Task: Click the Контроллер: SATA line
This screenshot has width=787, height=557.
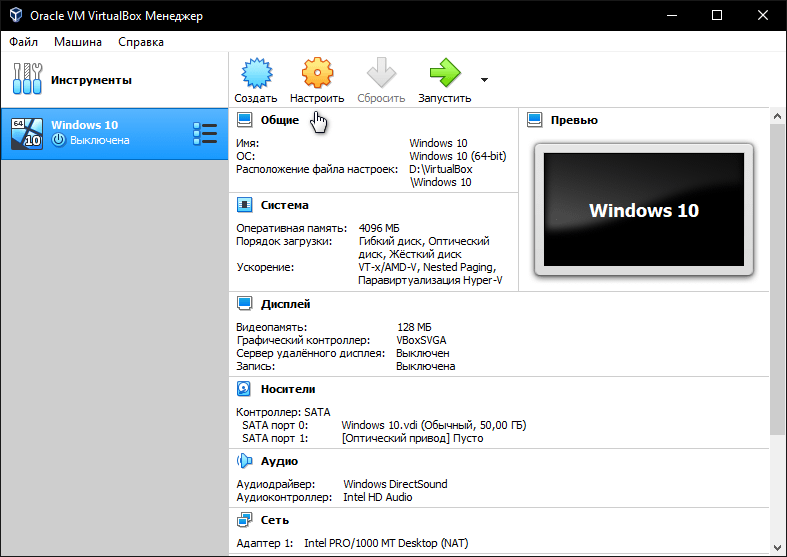Action: (x=283, y=412)
